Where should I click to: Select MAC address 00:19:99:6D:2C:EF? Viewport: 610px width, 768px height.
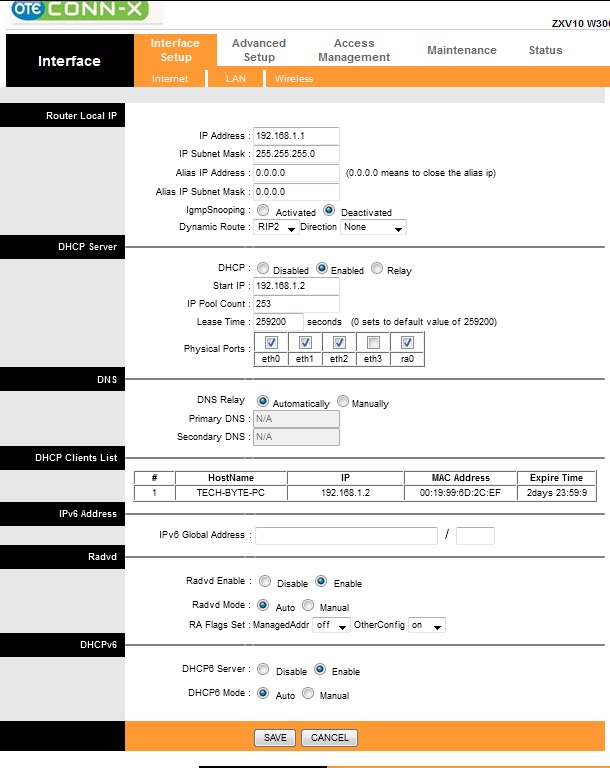tap(460, 493)
